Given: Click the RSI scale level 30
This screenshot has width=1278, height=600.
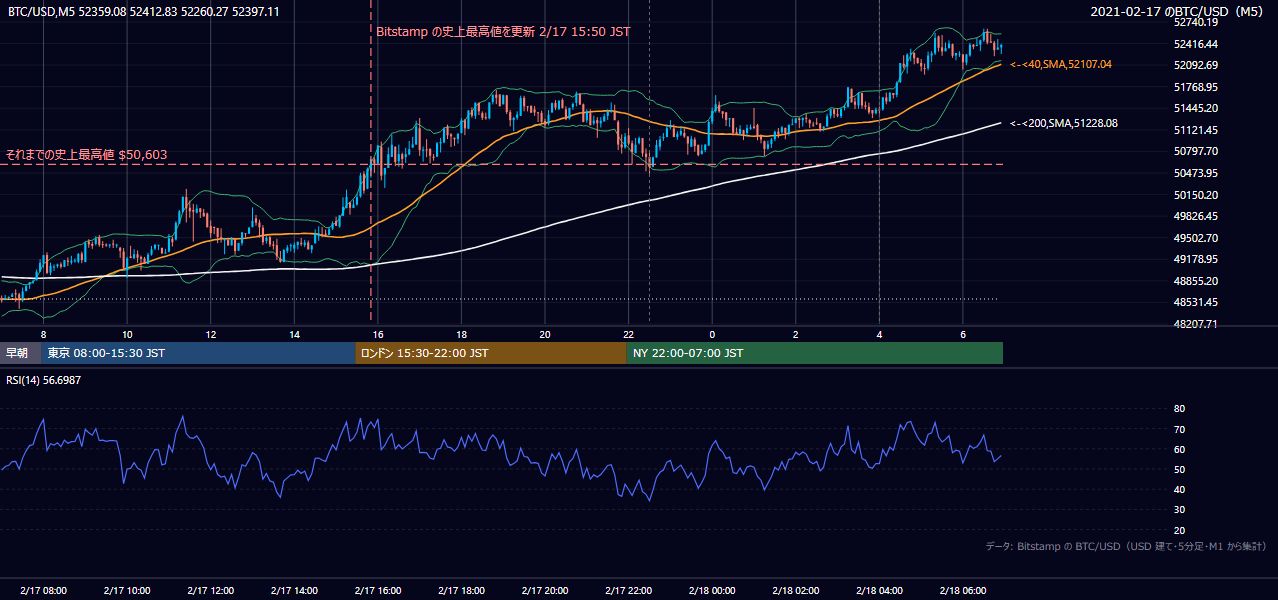Looking at the screenshot, I should tap(1179, 510).
